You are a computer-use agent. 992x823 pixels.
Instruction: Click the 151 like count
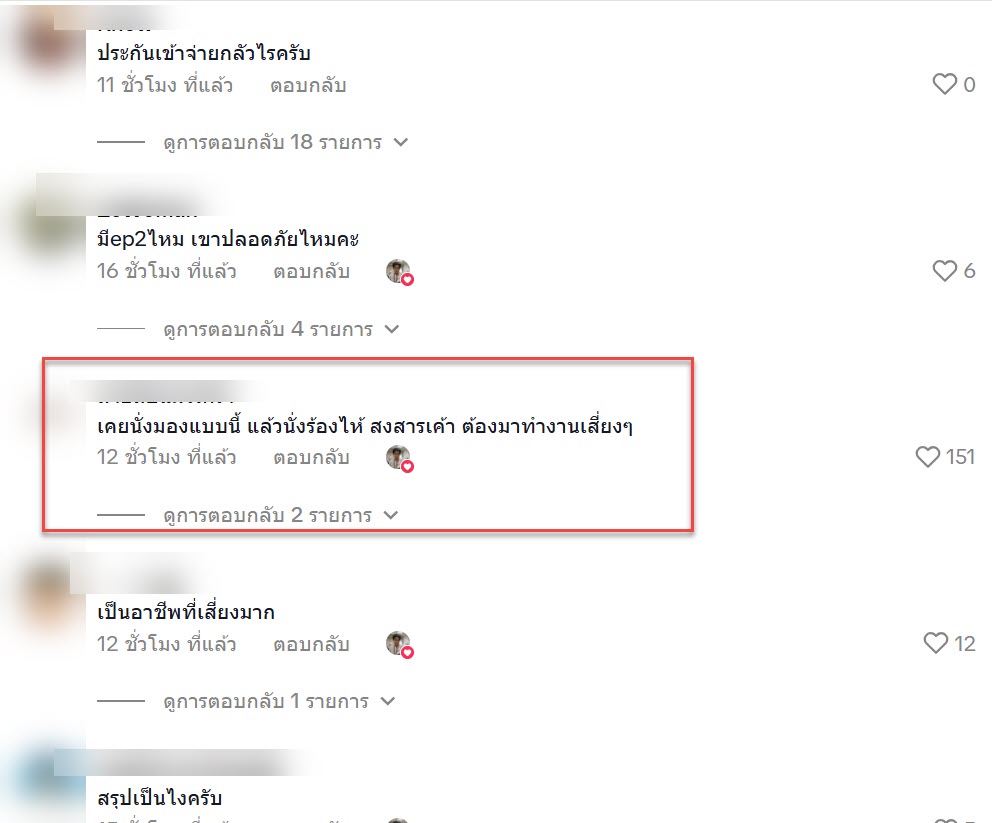(960, 457)
